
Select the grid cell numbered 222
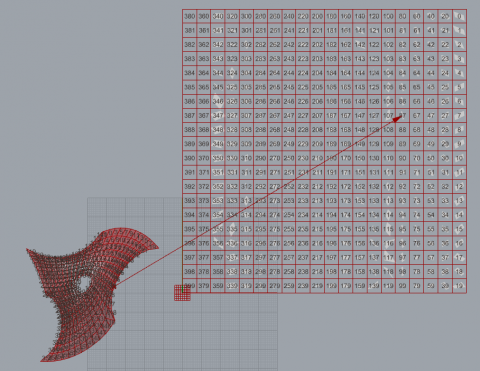pyautogui.click(x=303, y=45)
